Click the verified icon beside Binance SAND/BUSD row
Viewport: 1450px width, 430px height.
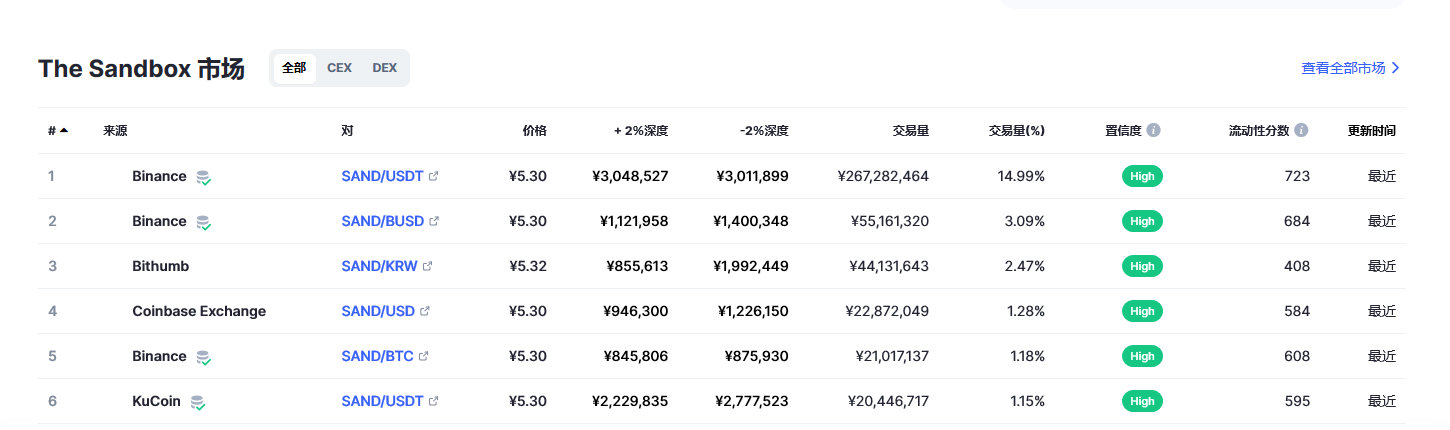pyautogui.click(x=203, y=222)
